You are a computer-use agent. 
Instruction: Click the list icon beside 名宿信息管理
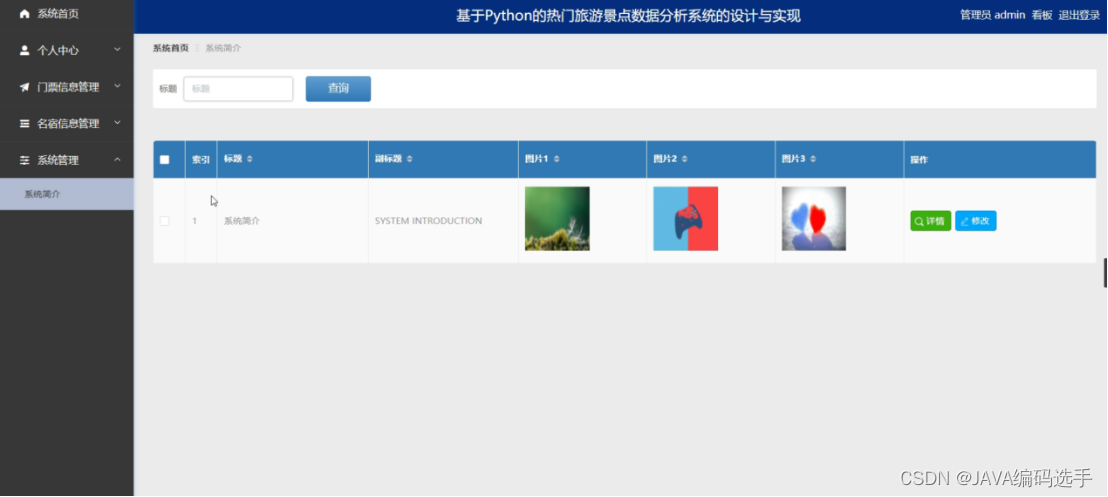[x=25, y=123]
